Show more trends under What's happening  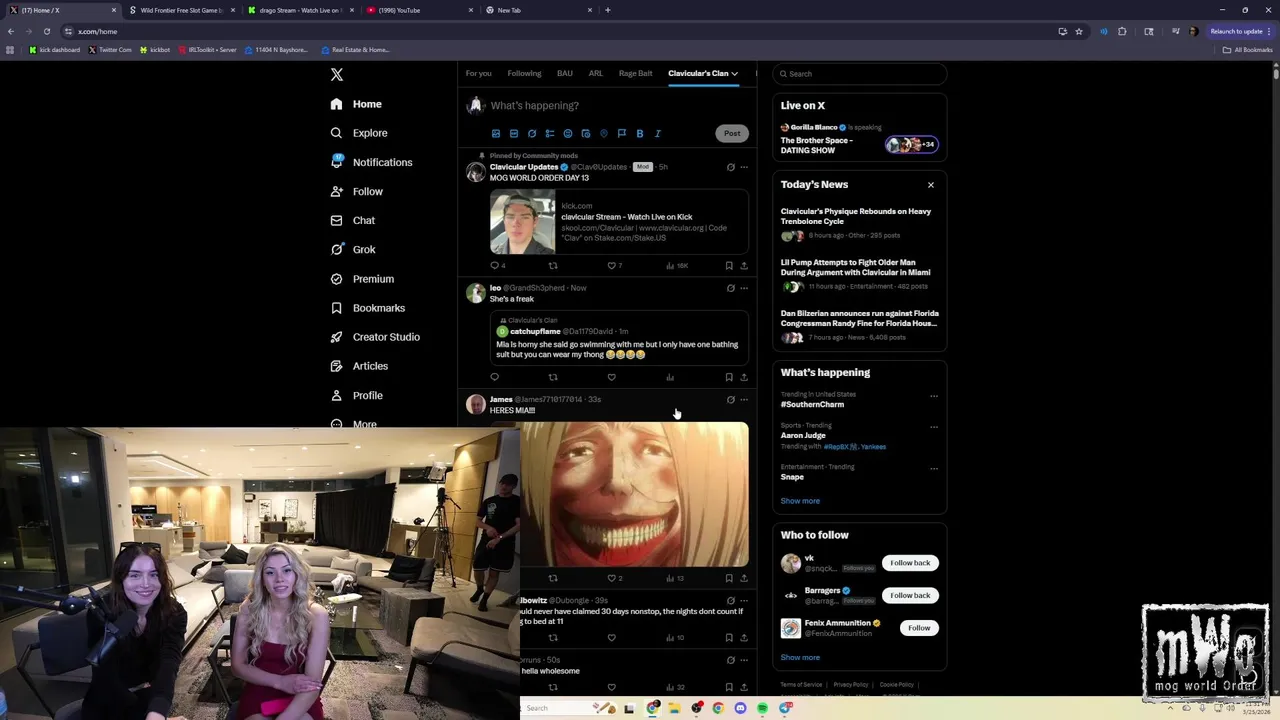pyautogui.click(x=800, y=501)
